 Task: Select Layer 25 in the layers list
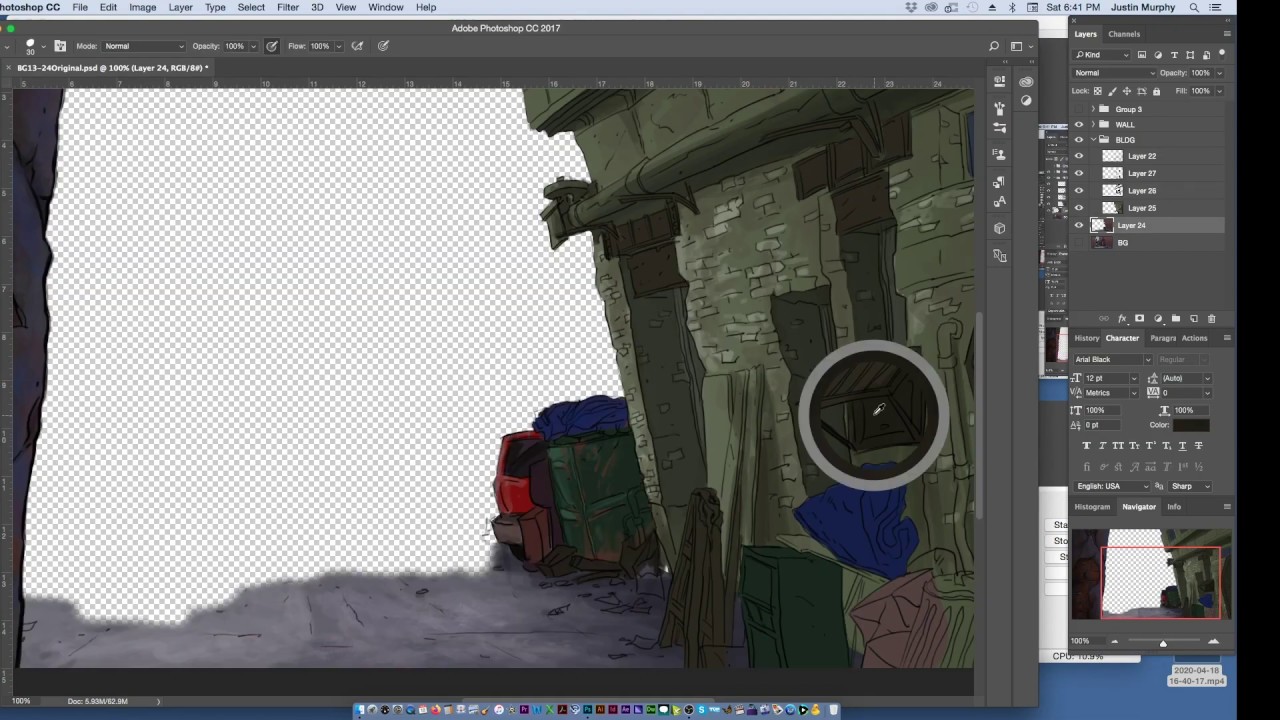coord(1142,208)
